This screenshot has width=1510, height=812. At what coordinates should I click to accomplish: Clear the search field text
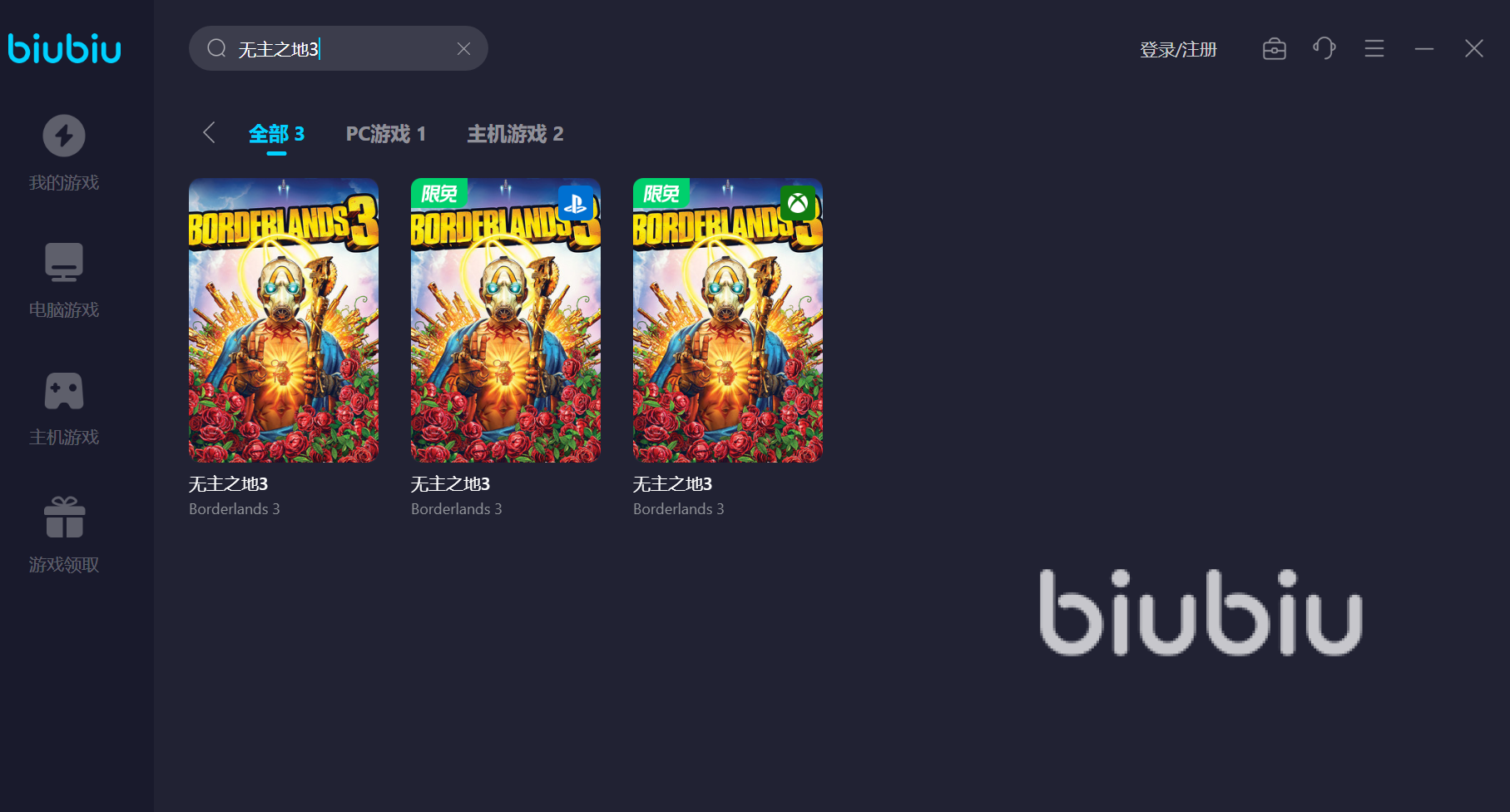pyautogui.click(x=463, y=49)
